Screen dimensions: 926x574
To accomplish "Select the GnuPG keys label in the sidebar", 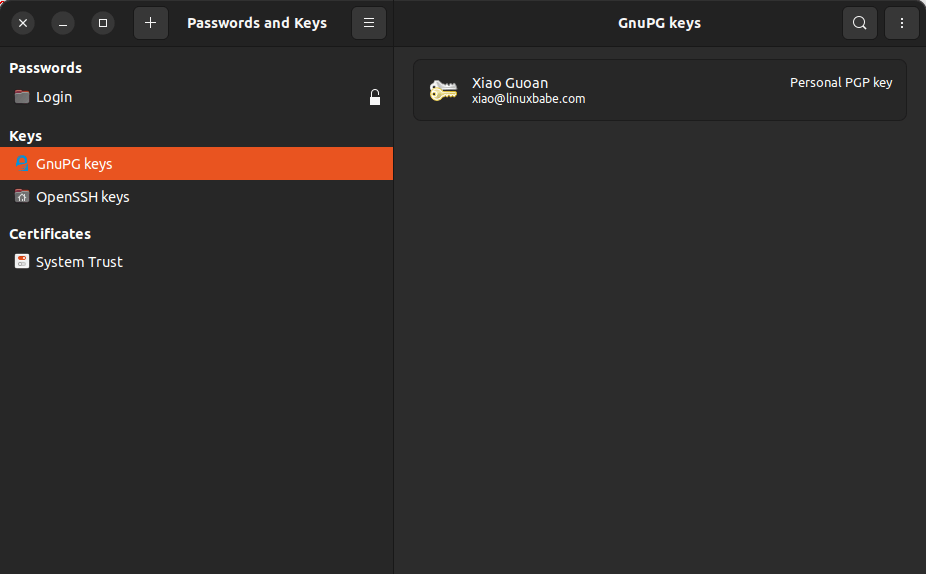I will 74,164.
